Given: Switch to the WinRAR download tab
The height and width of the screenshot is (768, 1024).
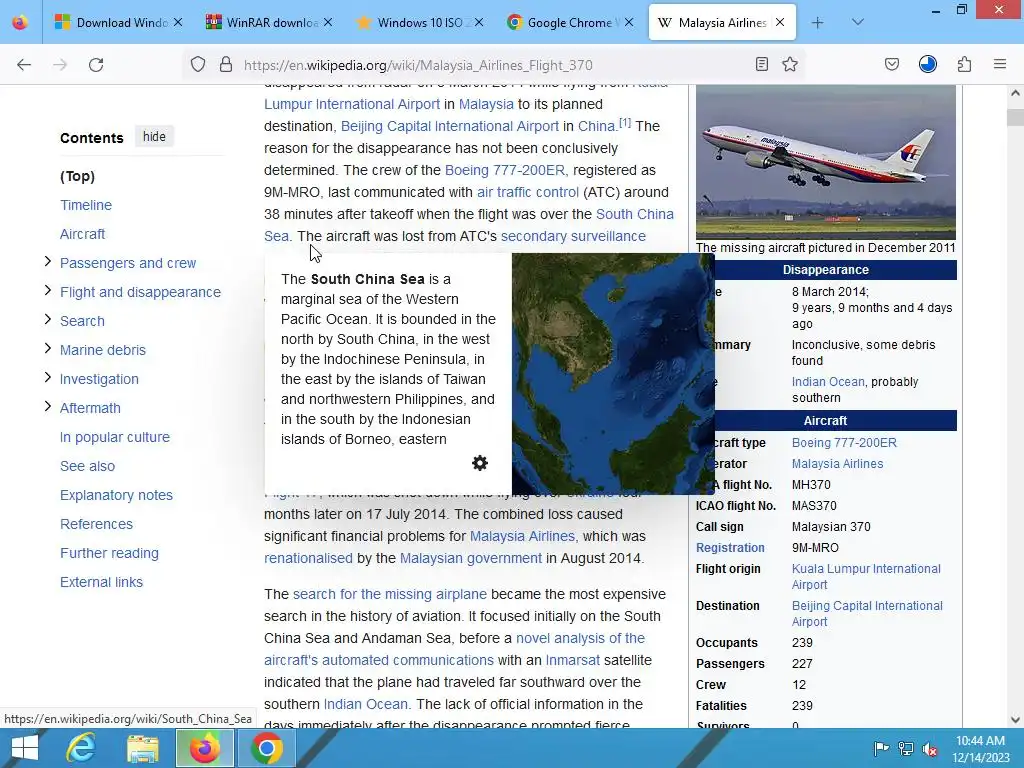Looking at the screenshot, I should [x=268, y=23].
